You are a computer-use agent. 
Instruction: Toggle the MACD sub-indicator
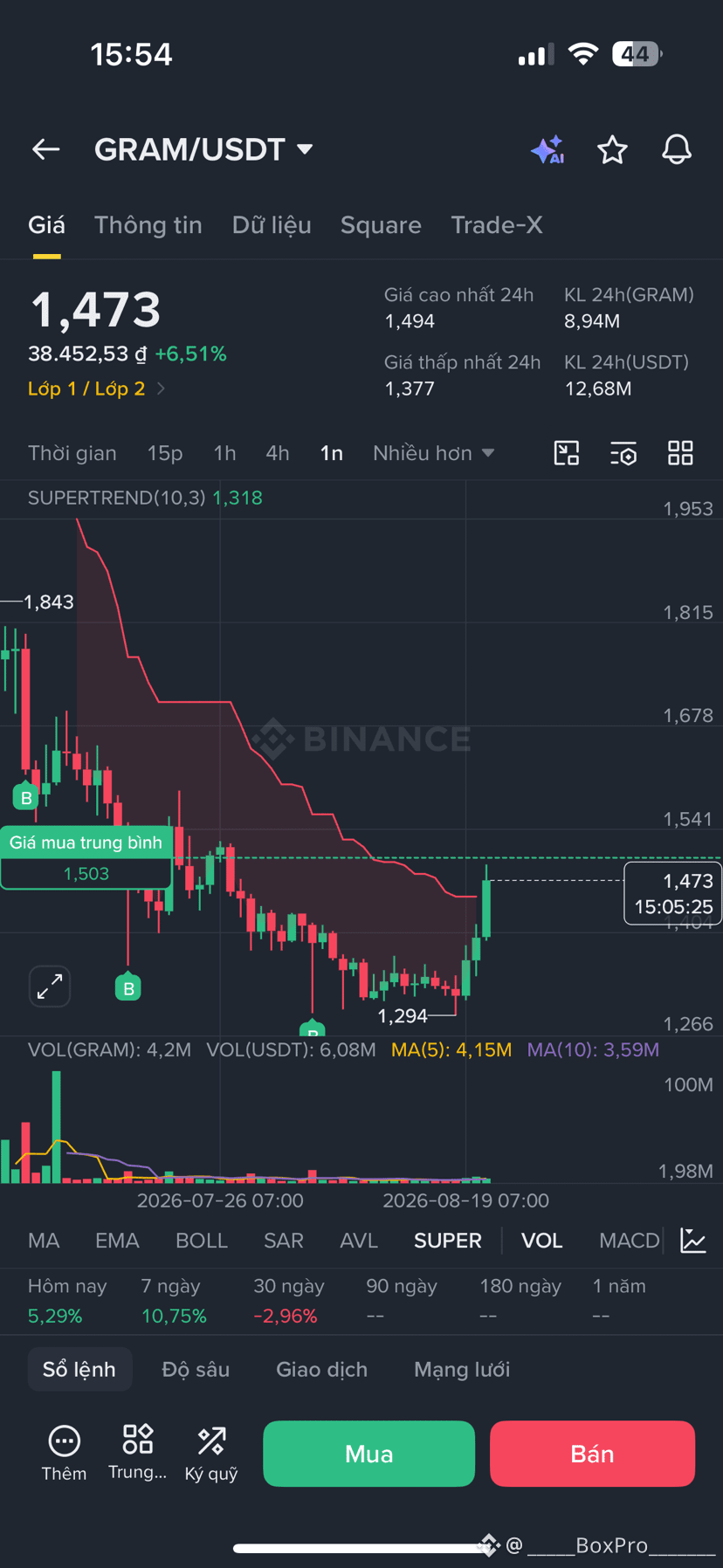click(x=630, y=1241)
